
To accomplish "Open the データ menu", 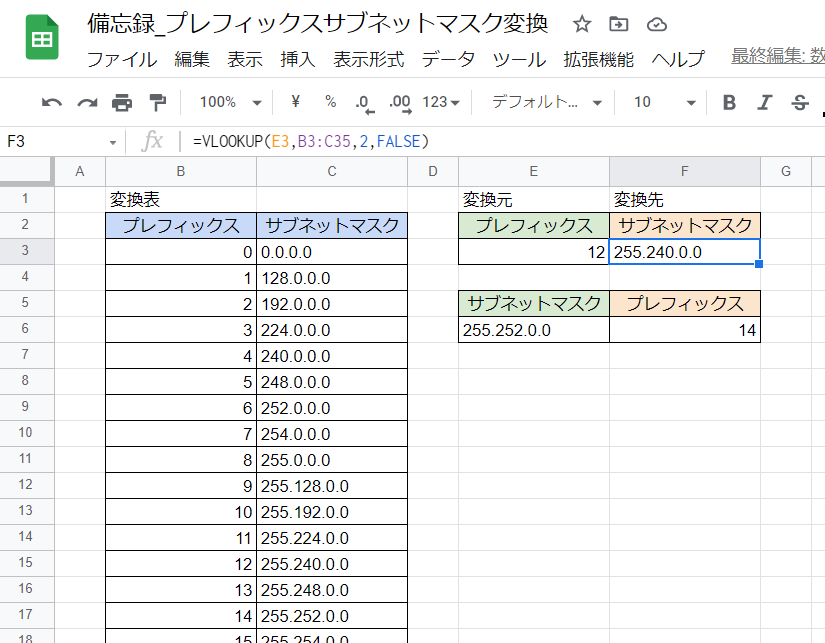I will point(448,59).
